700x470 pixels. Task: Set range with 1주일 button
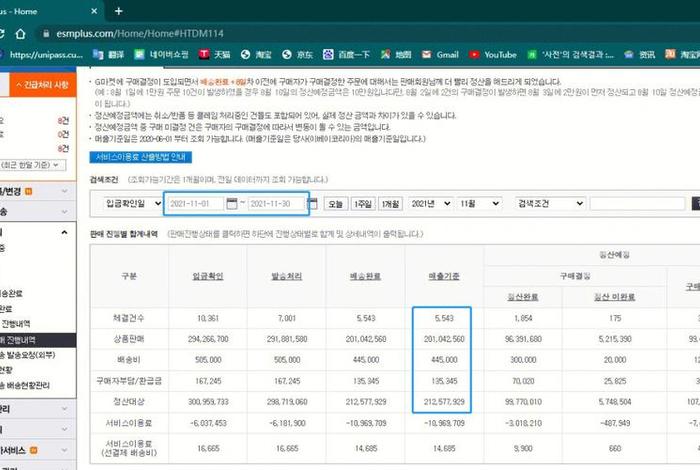point(363,204)
